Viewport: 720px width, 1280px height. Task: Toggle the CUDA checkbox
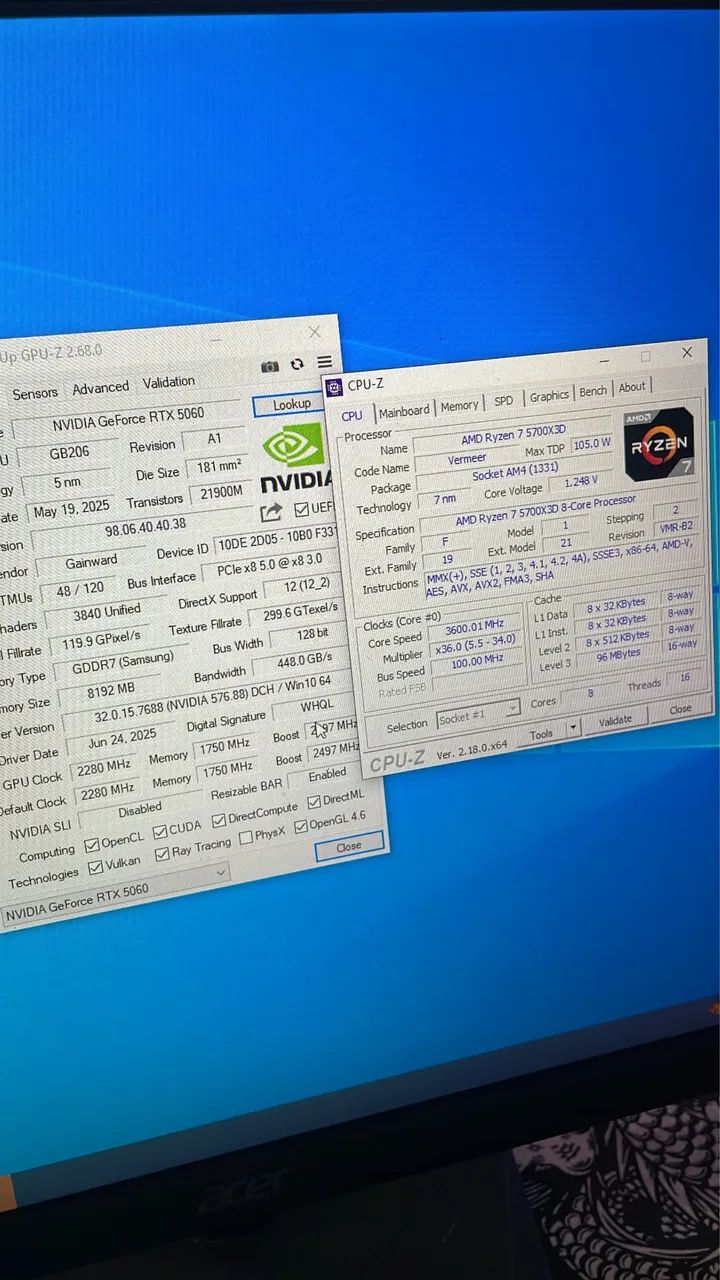159,831
